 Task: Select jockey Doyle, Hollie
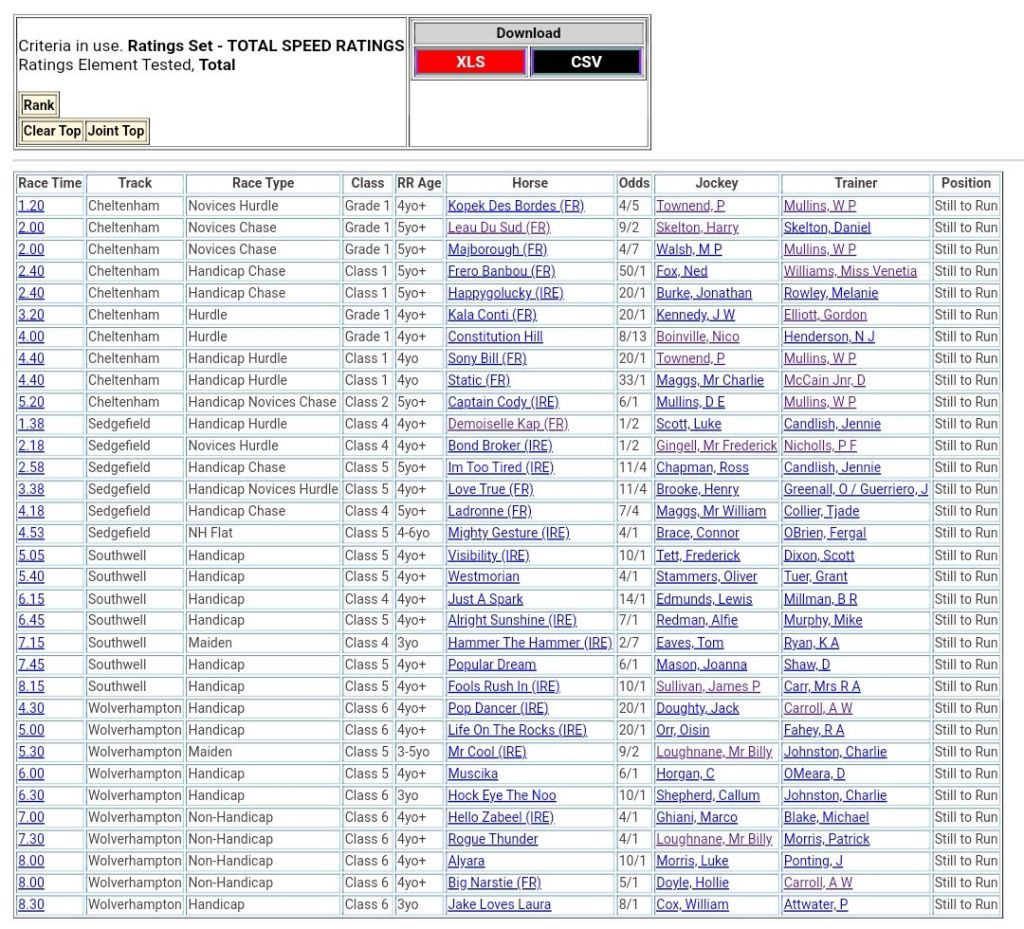(x=692, y=883)
